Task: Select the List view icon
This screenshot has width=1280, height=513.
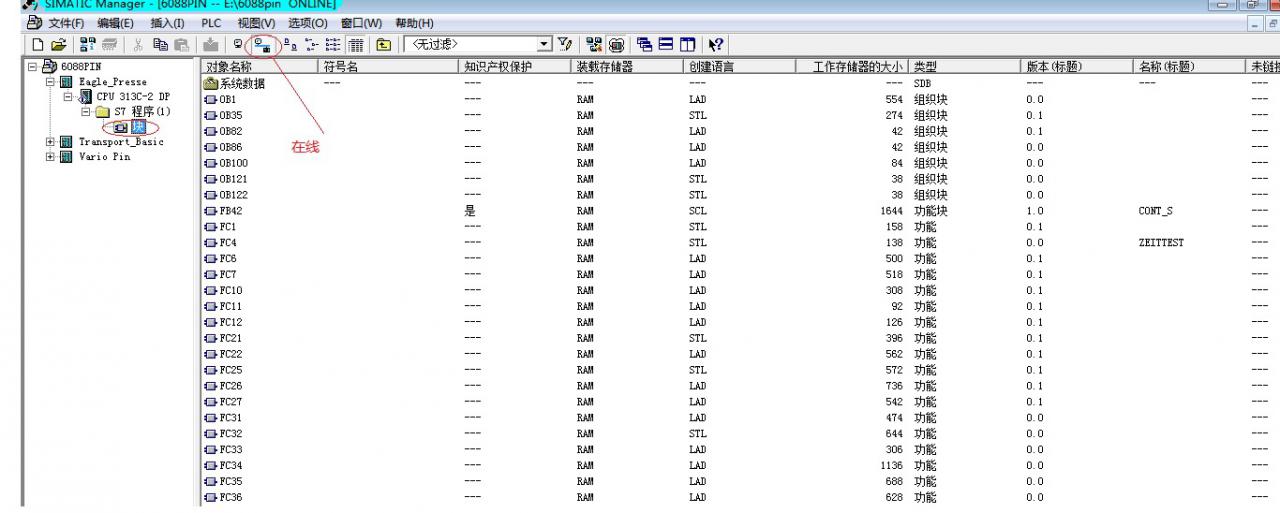Action: (332, 45)
